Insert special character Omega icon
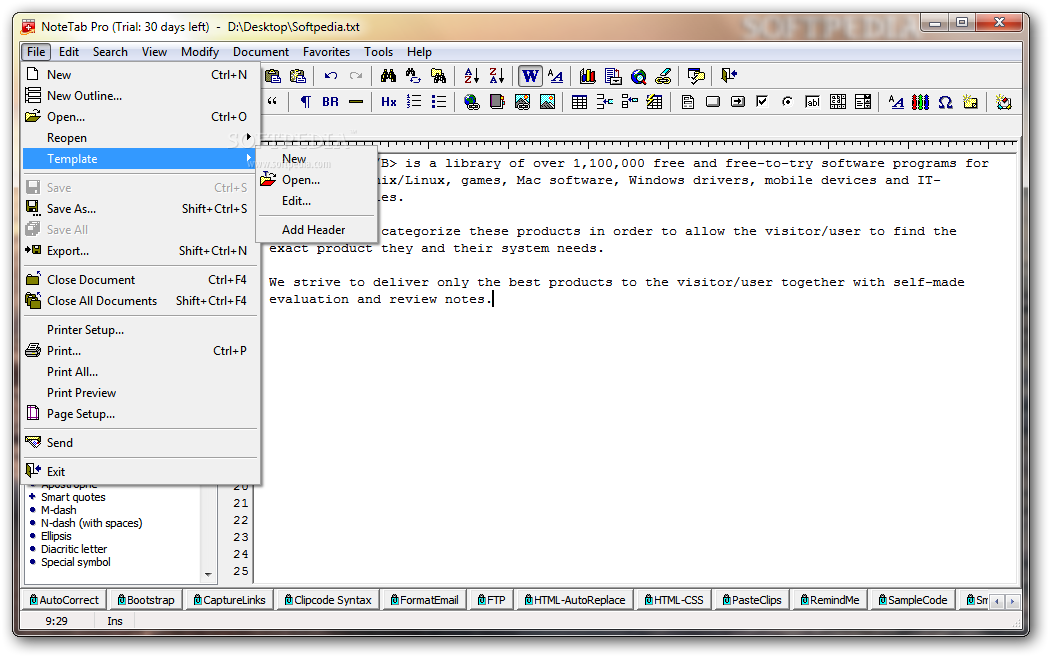Screen dimensions: 1050x657 pyautogui.click(x=945, y=102)
